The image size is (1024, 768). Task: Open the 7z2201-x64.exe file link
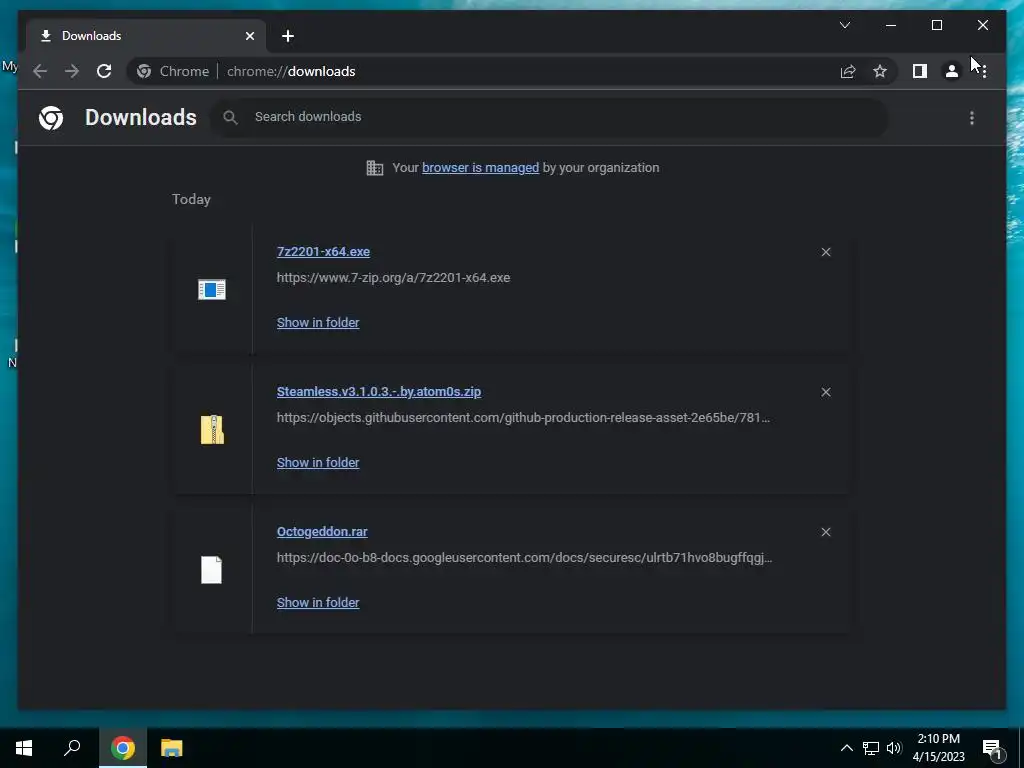(x=323, y=251)
